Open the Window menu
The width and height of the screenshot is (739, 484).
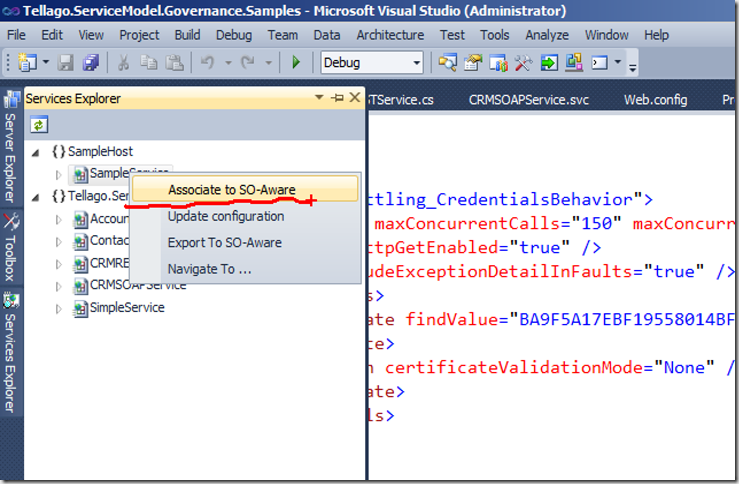pos(607,35)
